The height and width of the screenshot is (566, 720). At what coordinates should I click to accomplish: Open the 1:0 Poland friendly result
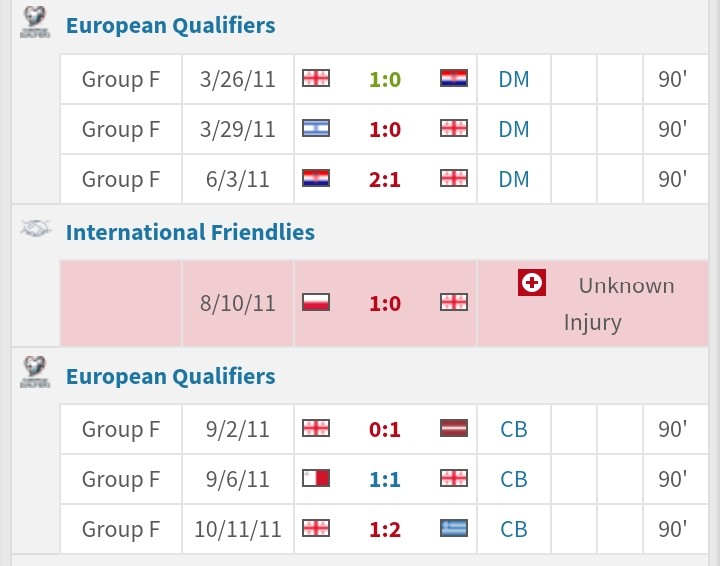pyautogui.click(x=385, y=304)
